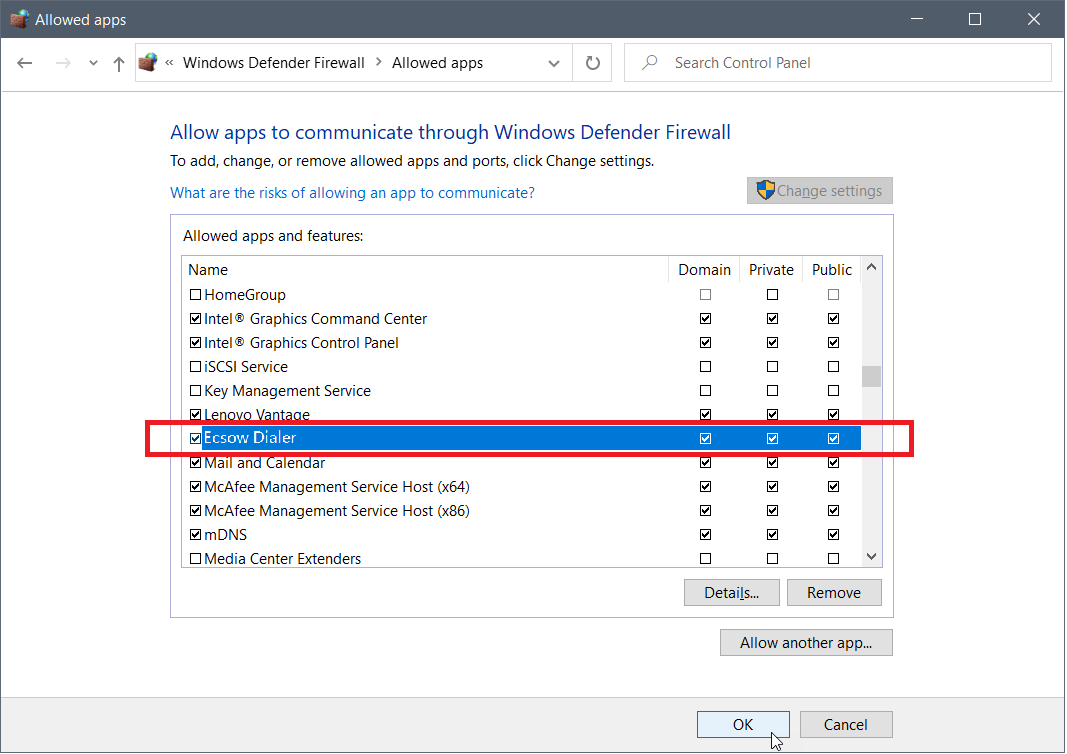Click the grayed forward navigation arrow
Image resolution: width=1067 pixels, height=754 pixels.
click(62, 63)
